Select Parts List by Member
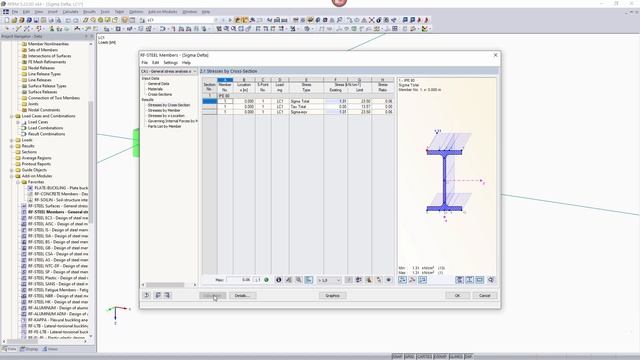The height and width of the screenshot is (360, 640). click(164, 126)
